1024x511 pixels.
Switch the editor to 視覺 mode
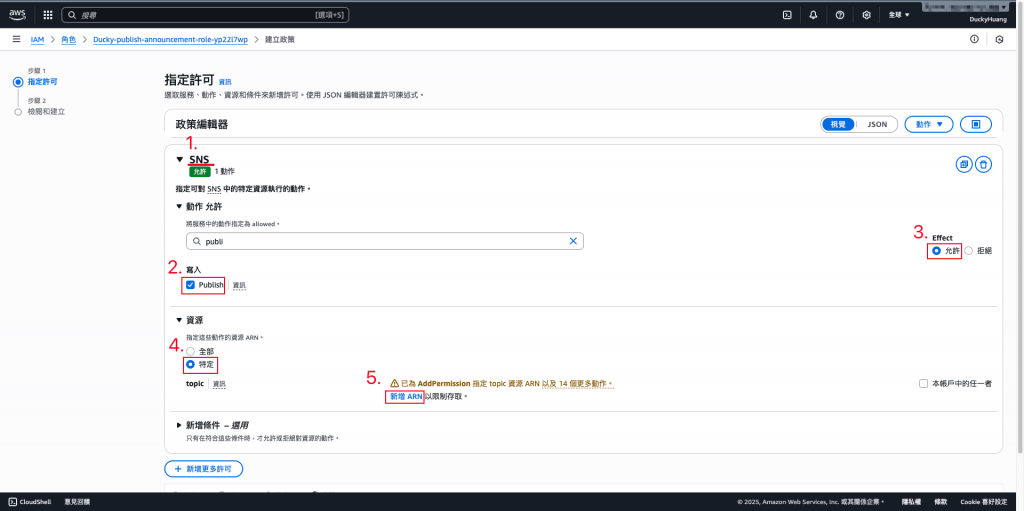pyautogui.click(x=838, y=124)
